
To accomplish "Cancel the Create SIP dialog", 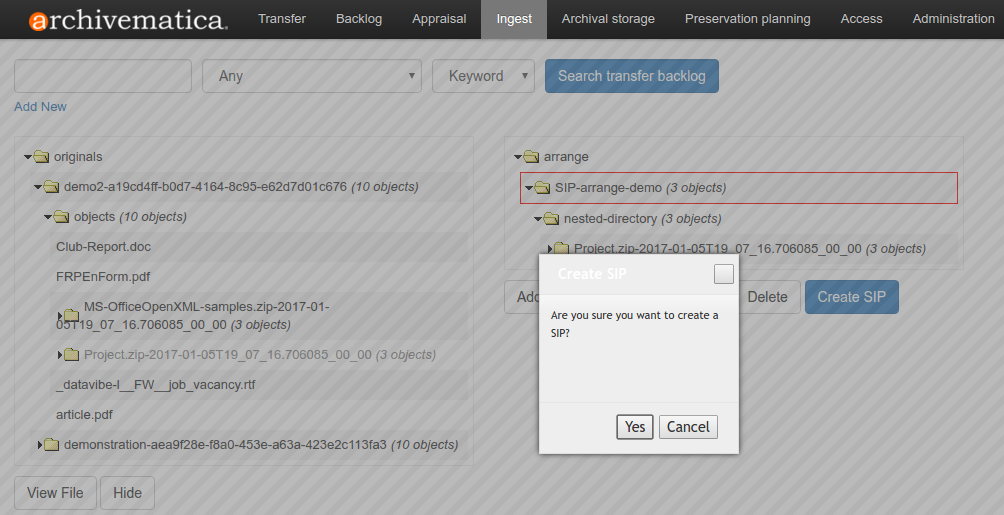I will [688, 427].
